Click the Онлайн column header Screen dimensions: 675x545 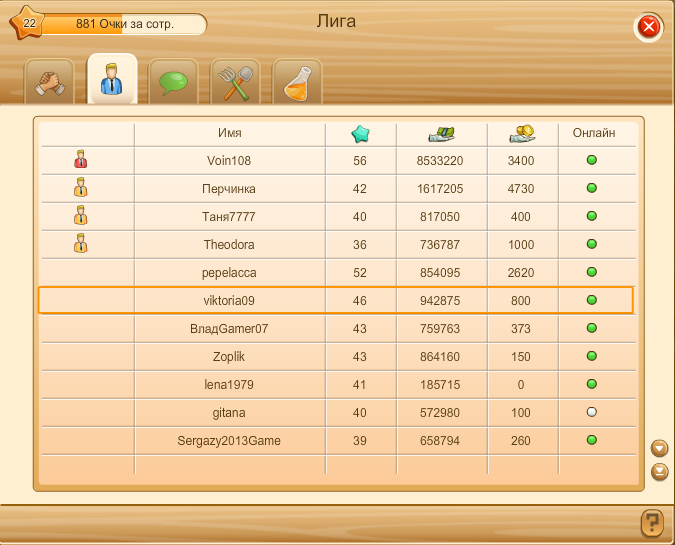coord(594,133)
